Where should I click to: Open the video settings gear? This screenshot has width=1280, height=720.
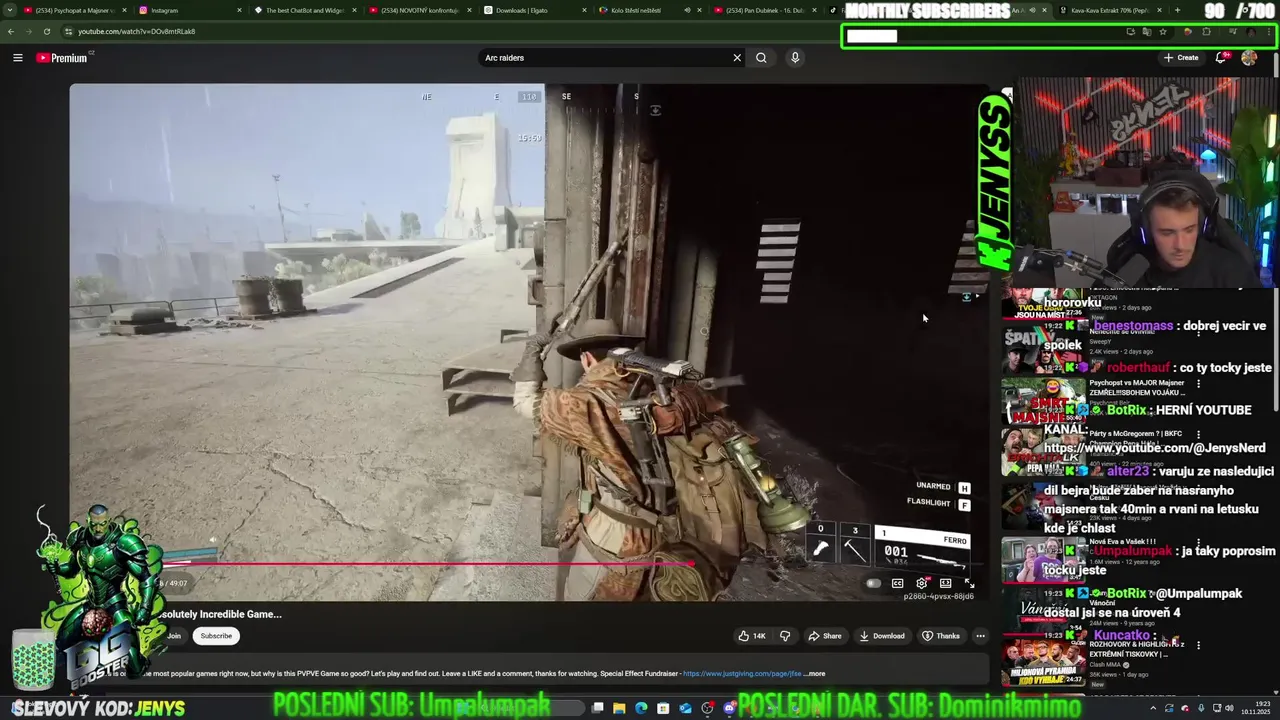tap(922, 583)
